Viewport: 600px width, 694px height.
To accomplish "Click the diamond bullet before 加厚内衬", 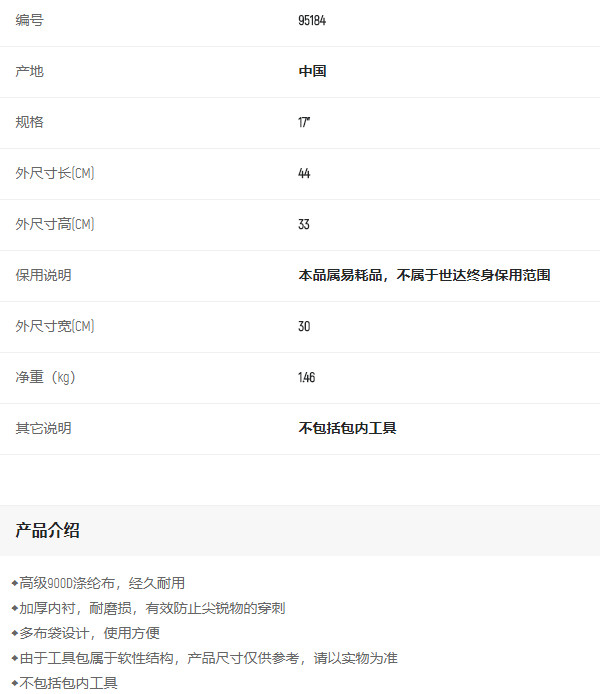I will pyautogui.click(x=14, y=608).
